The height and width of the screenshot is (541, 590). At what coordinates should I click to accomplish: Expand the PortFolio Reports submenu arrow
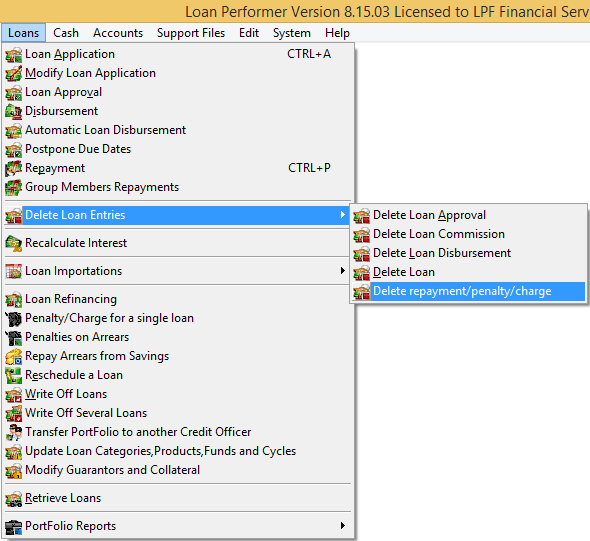point(342,526)
